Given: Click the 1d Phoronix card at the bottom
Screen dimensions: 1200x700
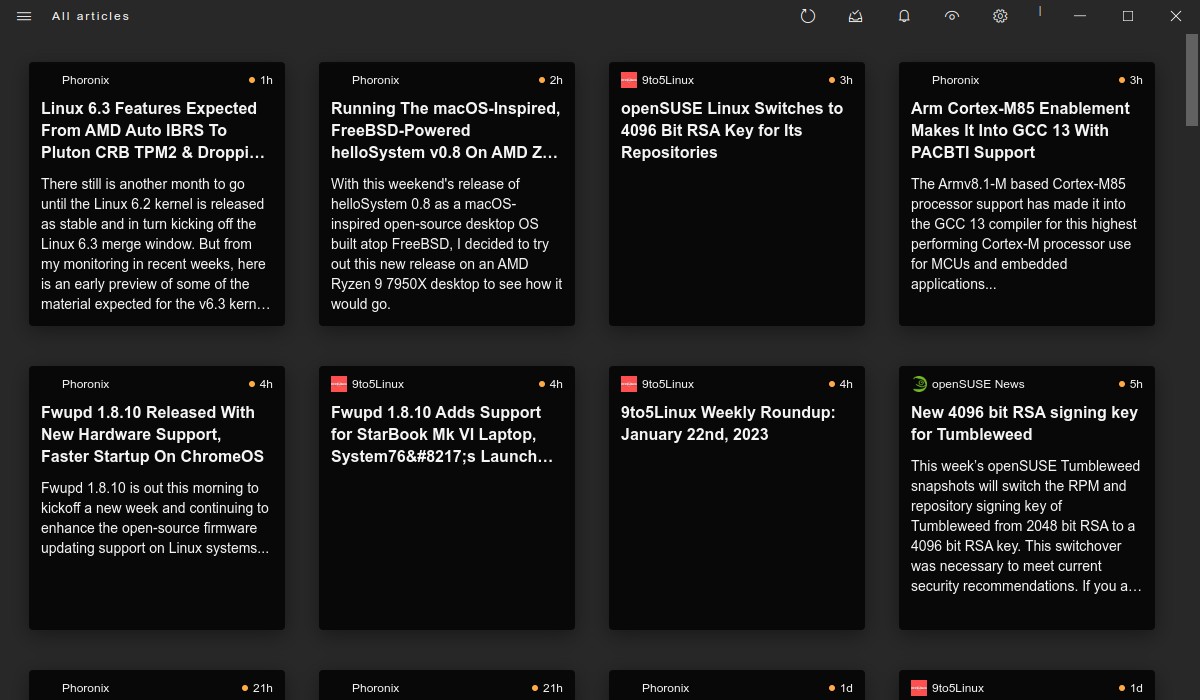Looking at the screenshot, I should 737,685.
